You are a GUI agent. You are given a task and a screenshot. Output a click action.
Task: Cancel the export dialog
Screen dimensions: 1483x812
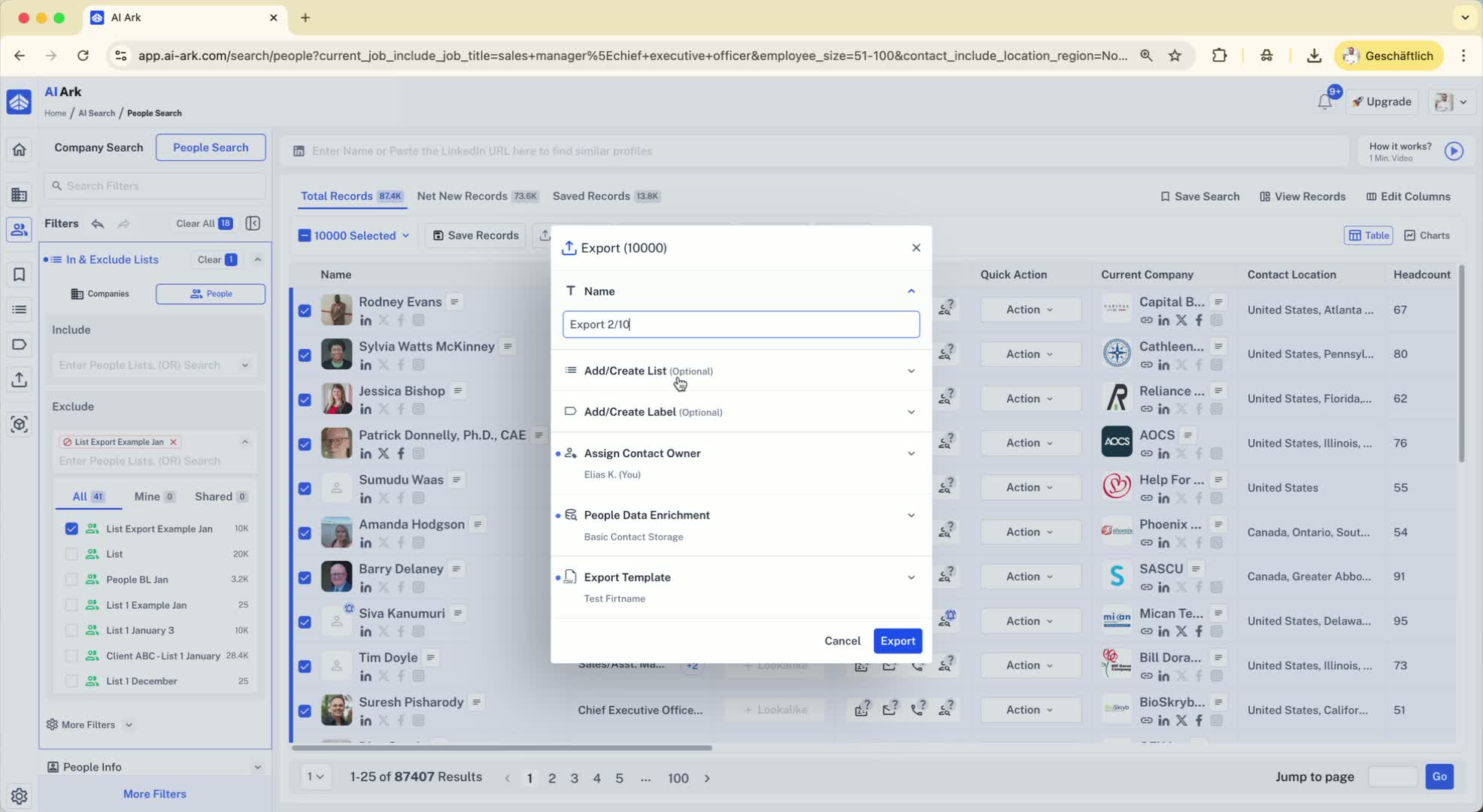(x=842, y=641)
